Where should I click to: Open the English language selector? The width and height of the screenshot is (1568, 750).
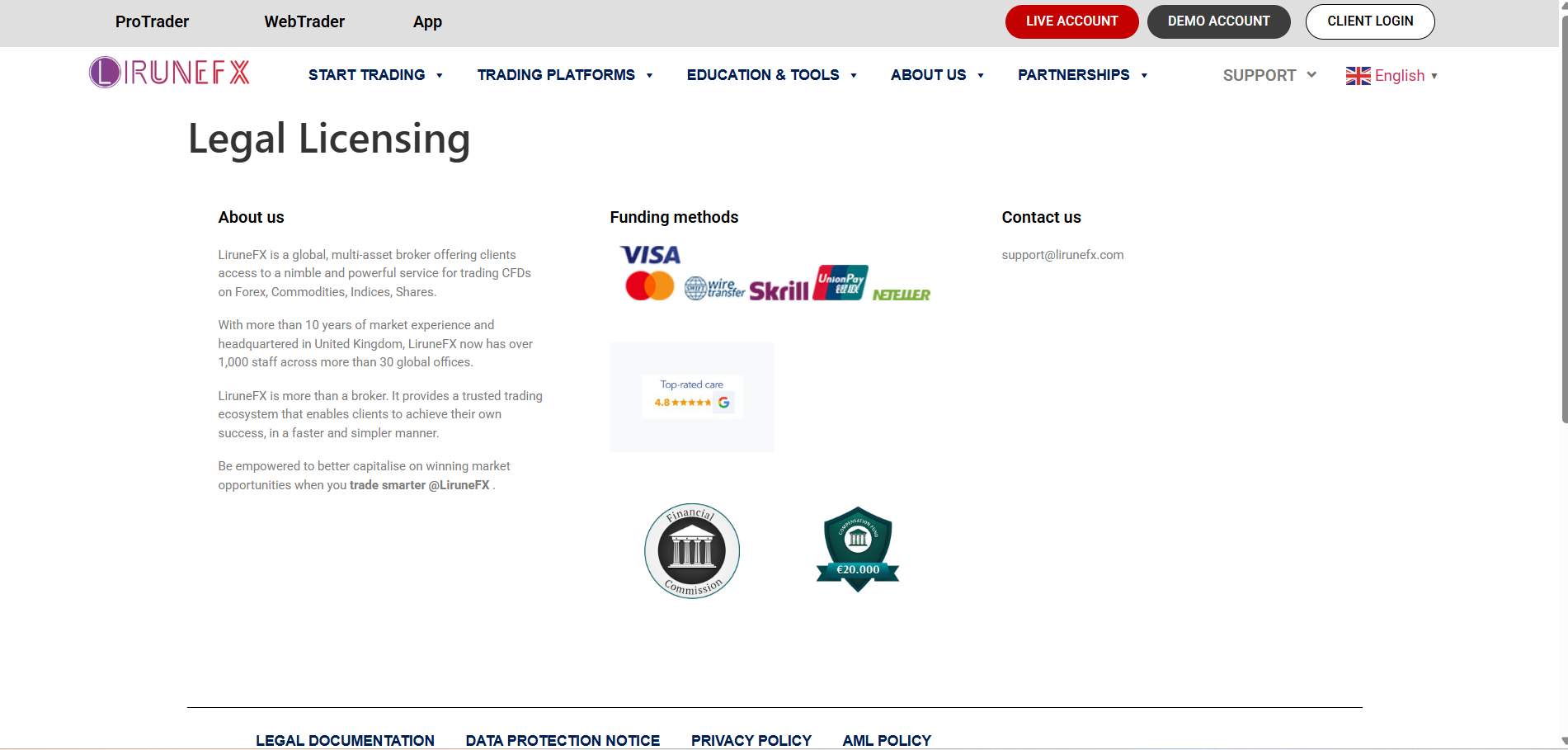[x=1391, y=76]
